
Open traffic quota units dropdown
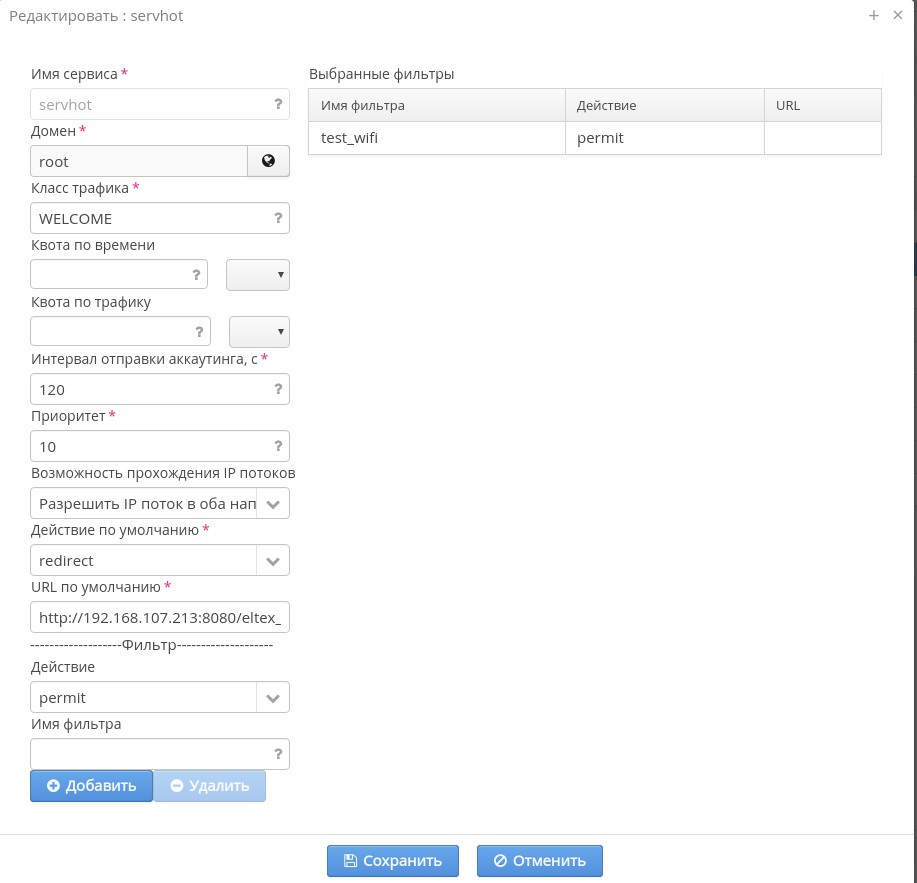click(260, 332)
